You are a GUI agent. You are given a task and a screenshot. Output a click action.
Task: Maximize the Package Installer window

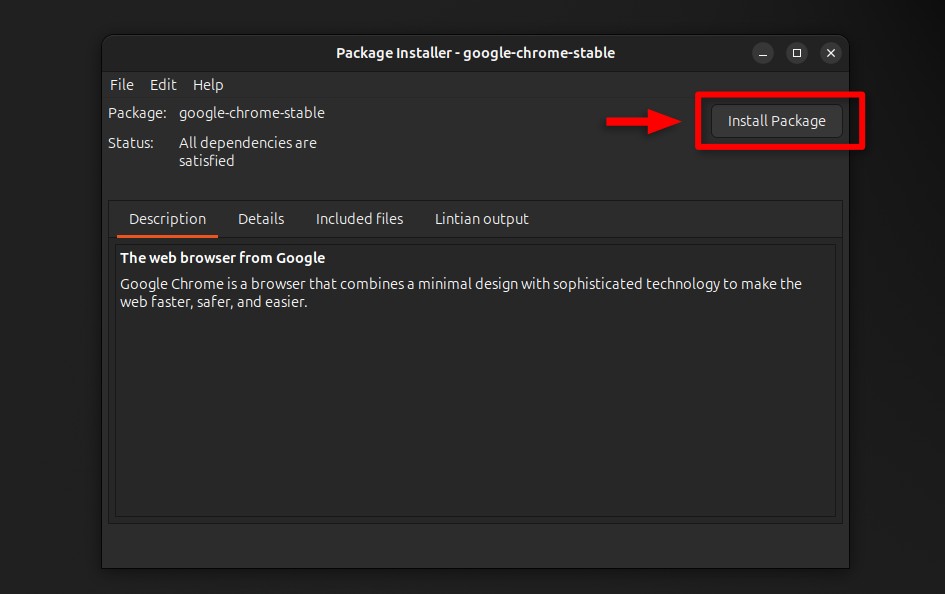click(x=797, y=53)
